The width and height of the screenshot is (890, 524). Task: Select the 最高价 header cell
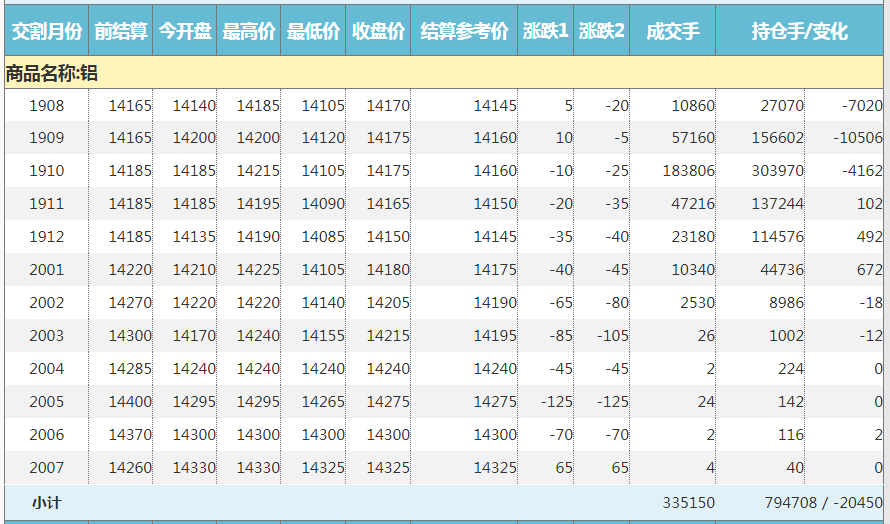click(x=249, y=31)
